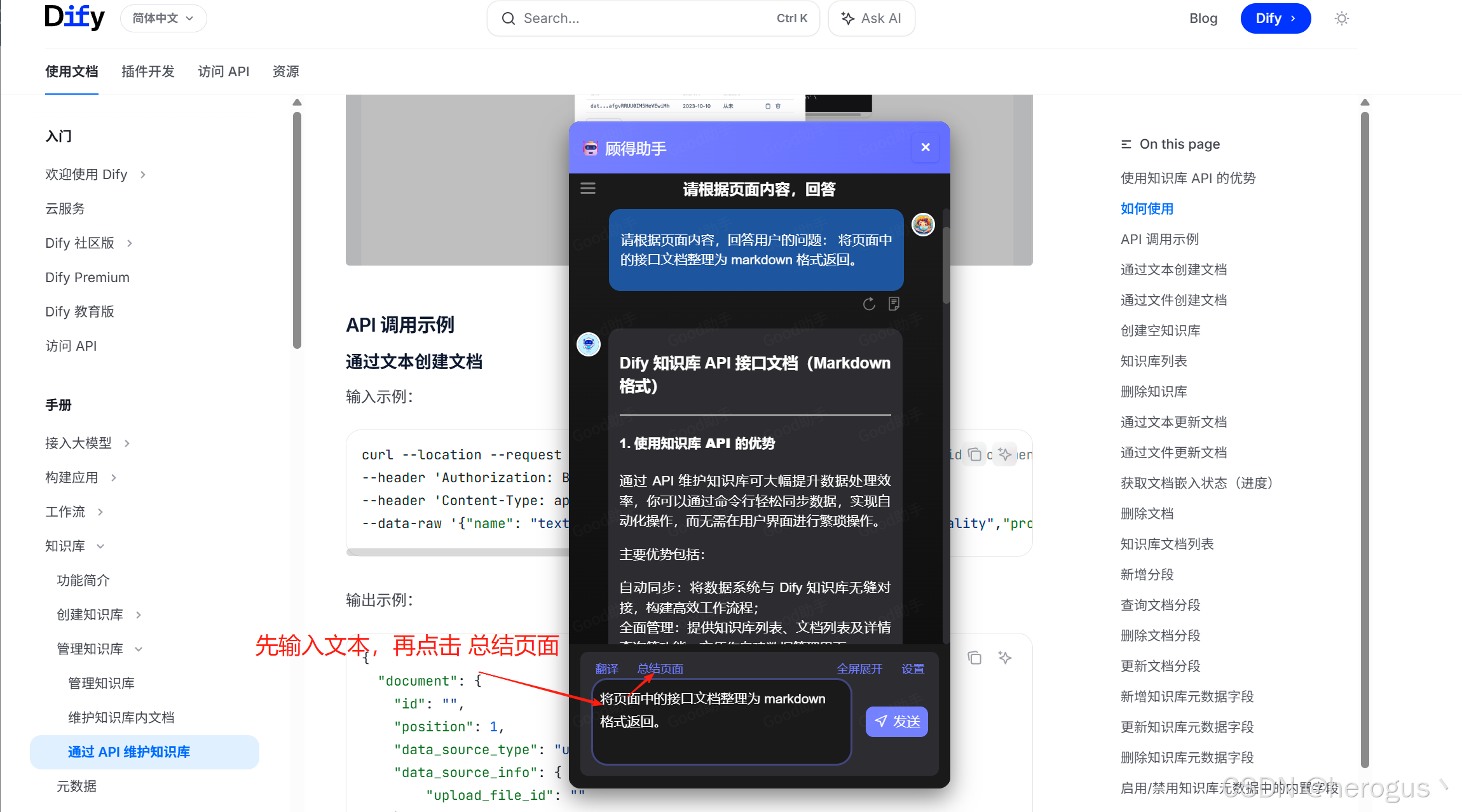Click the regenerate (refresh) icon under message
Image resolution: width=1462 pixels, height=812 pixels.
(868, 304)
